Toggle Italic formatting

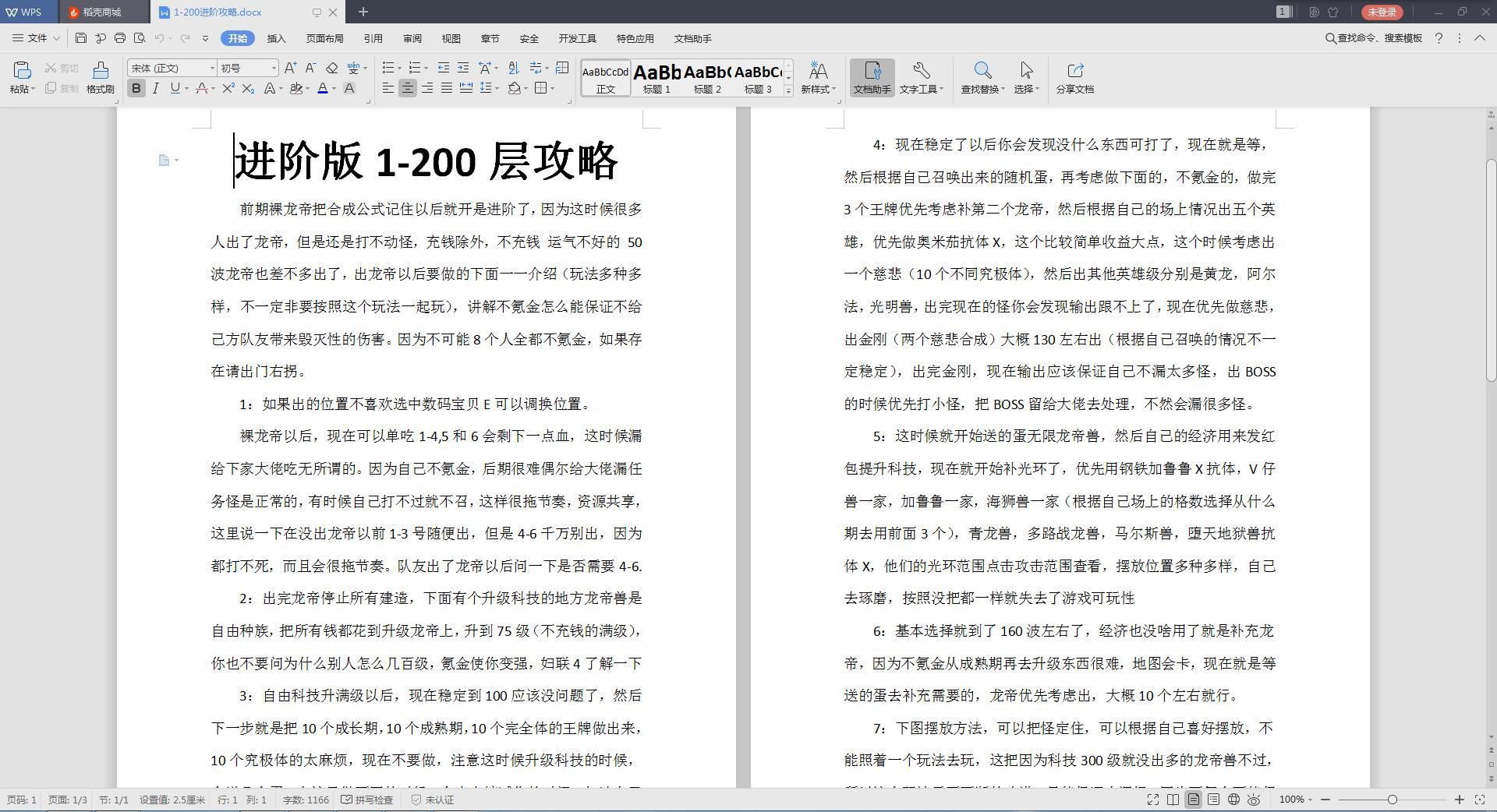(x=156, y=88)
